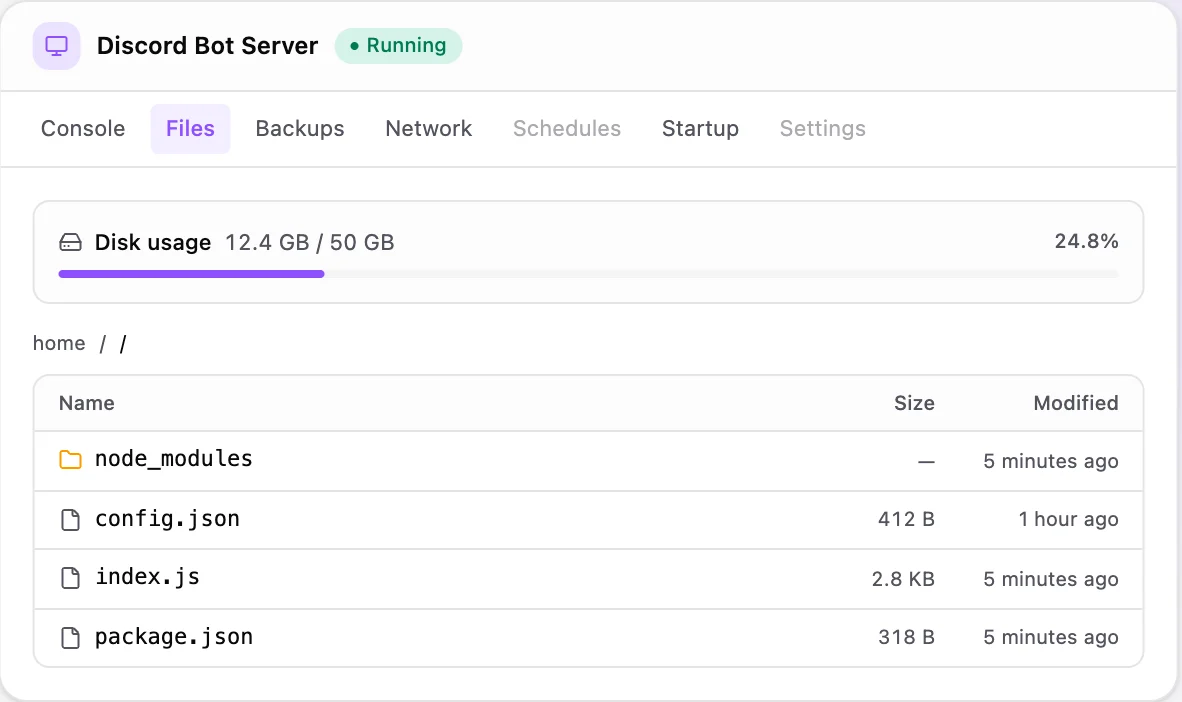Click the Disk usage label
Viewport: 1182px width, 702px height.
[x=153, y=242]
